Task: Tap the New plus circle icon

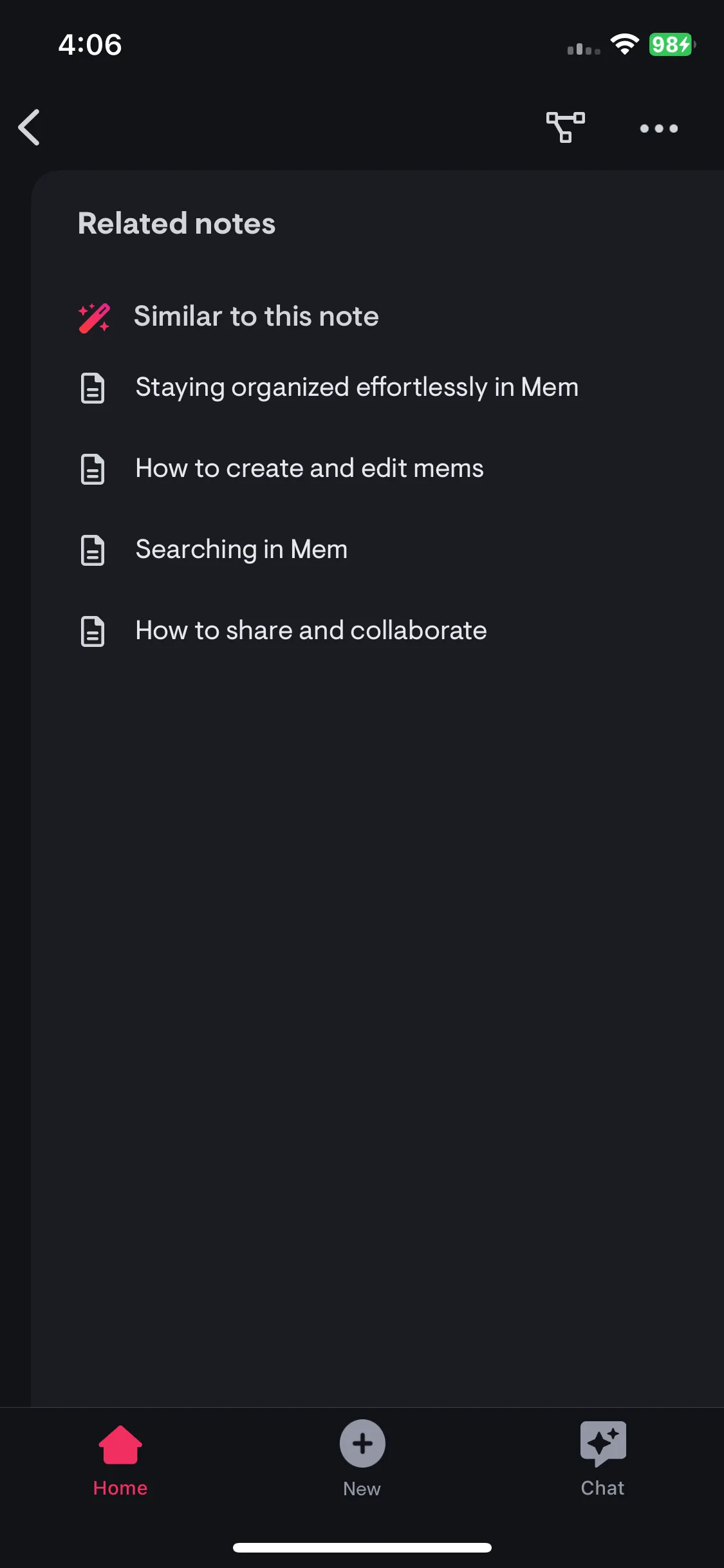Action: click(x=362, y=1444)
